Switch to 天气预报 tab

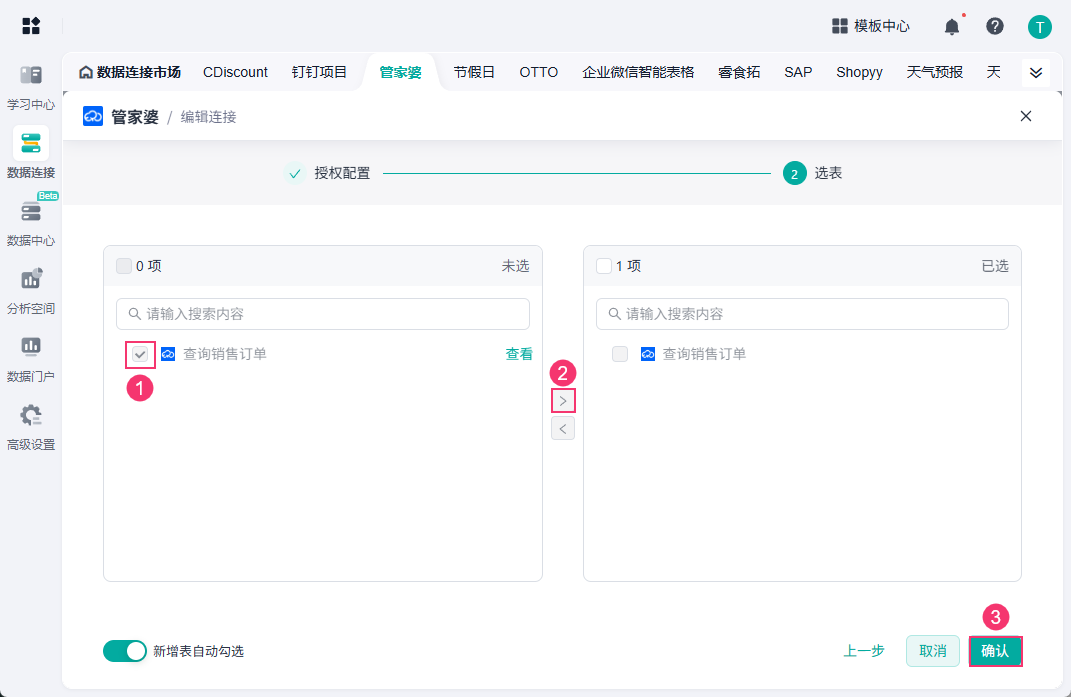pyautogui.click(x=934, y=72)
